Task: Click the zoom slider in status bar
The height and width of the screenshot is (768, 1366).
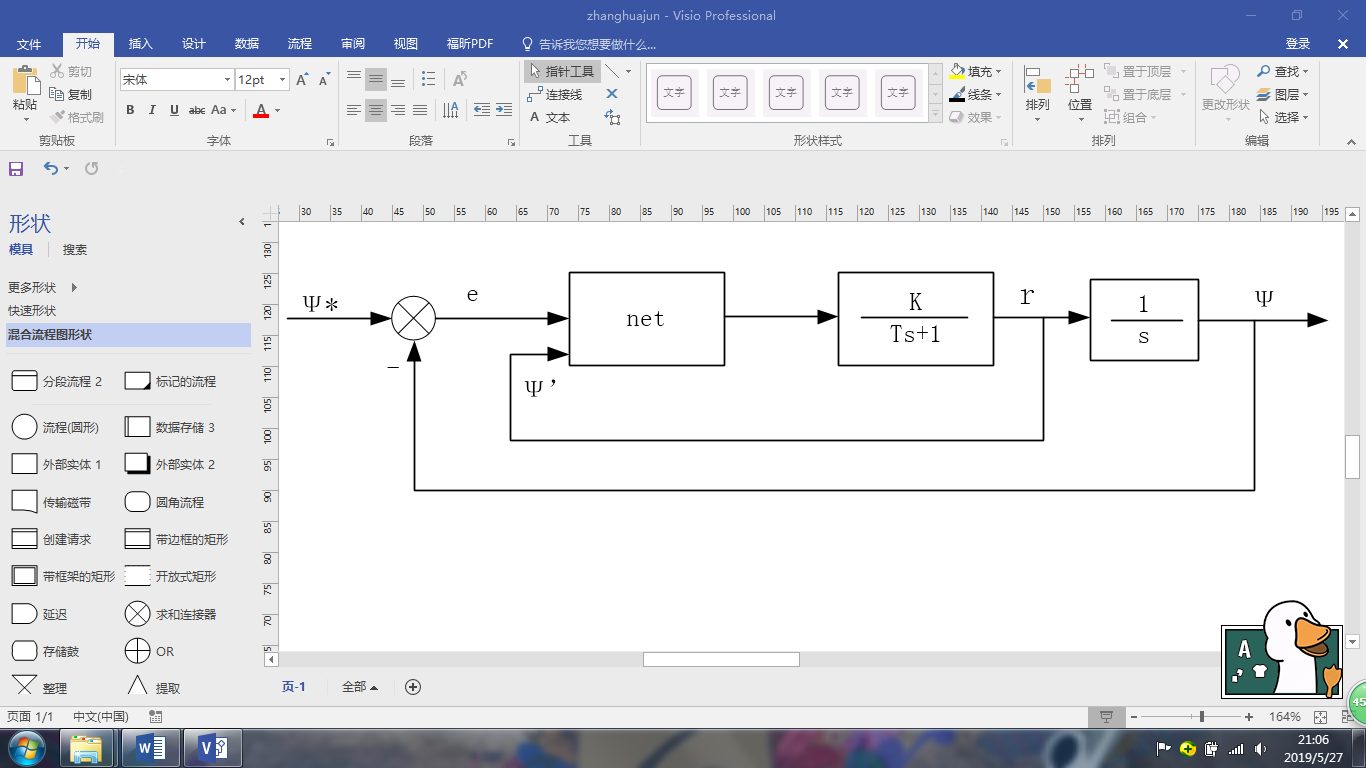Action: click(x=1201, y=717)
